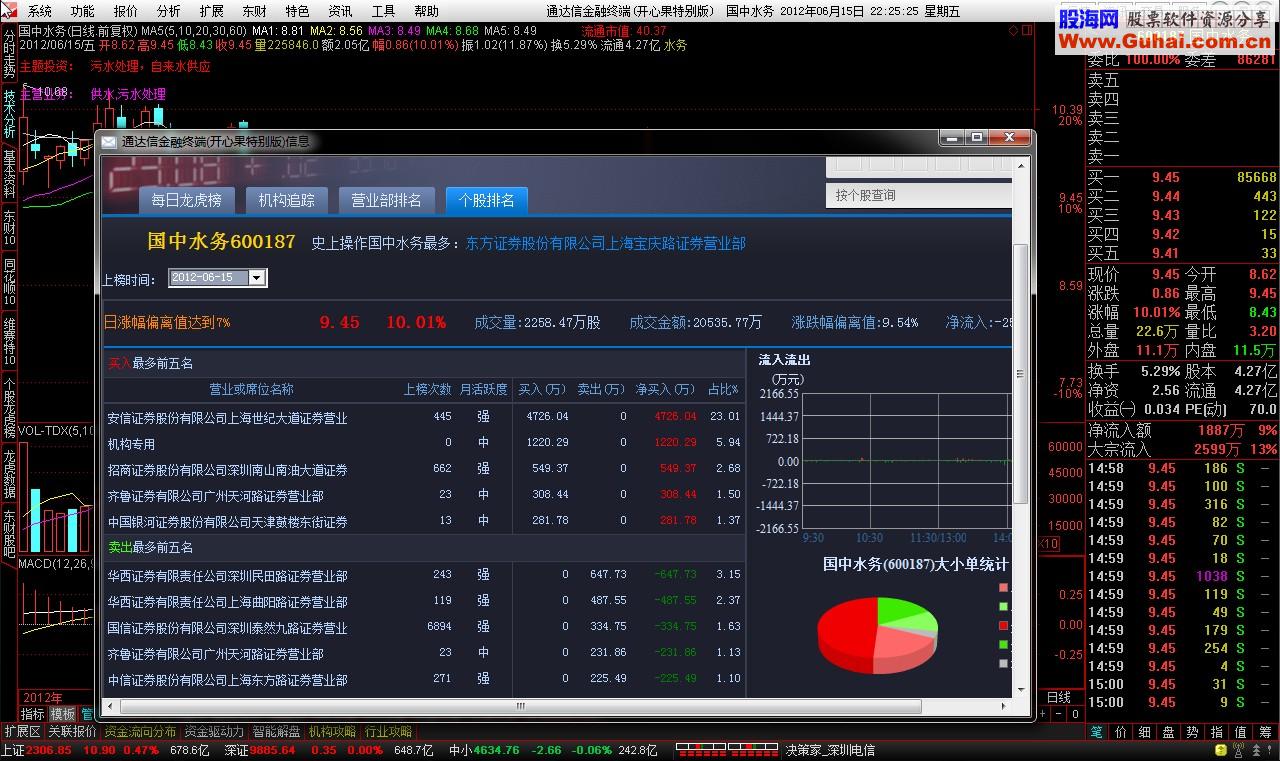The height and width of the screenshot is (761, 1280).
Task: Open 招商证券深圳南山南油大道 row
Action: click(424, 469)
